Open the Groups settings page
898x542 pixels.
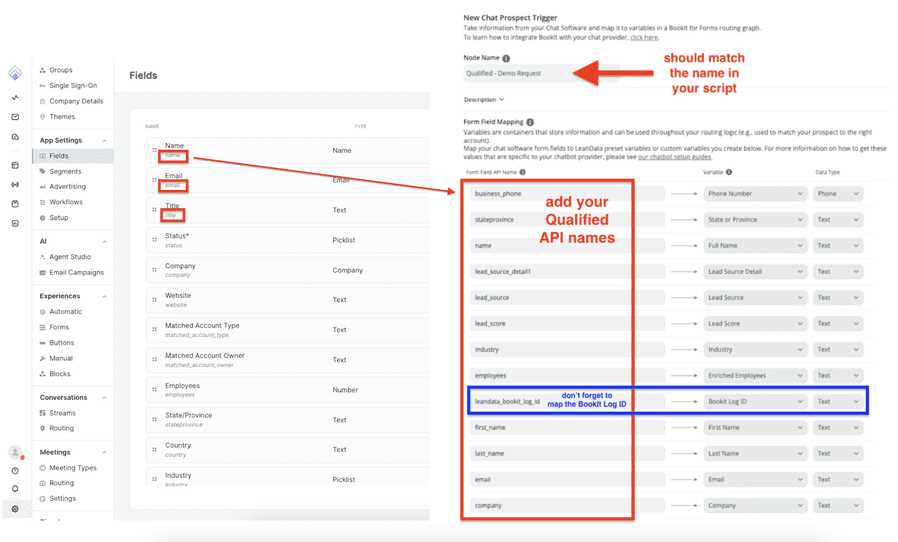(61, 70)
